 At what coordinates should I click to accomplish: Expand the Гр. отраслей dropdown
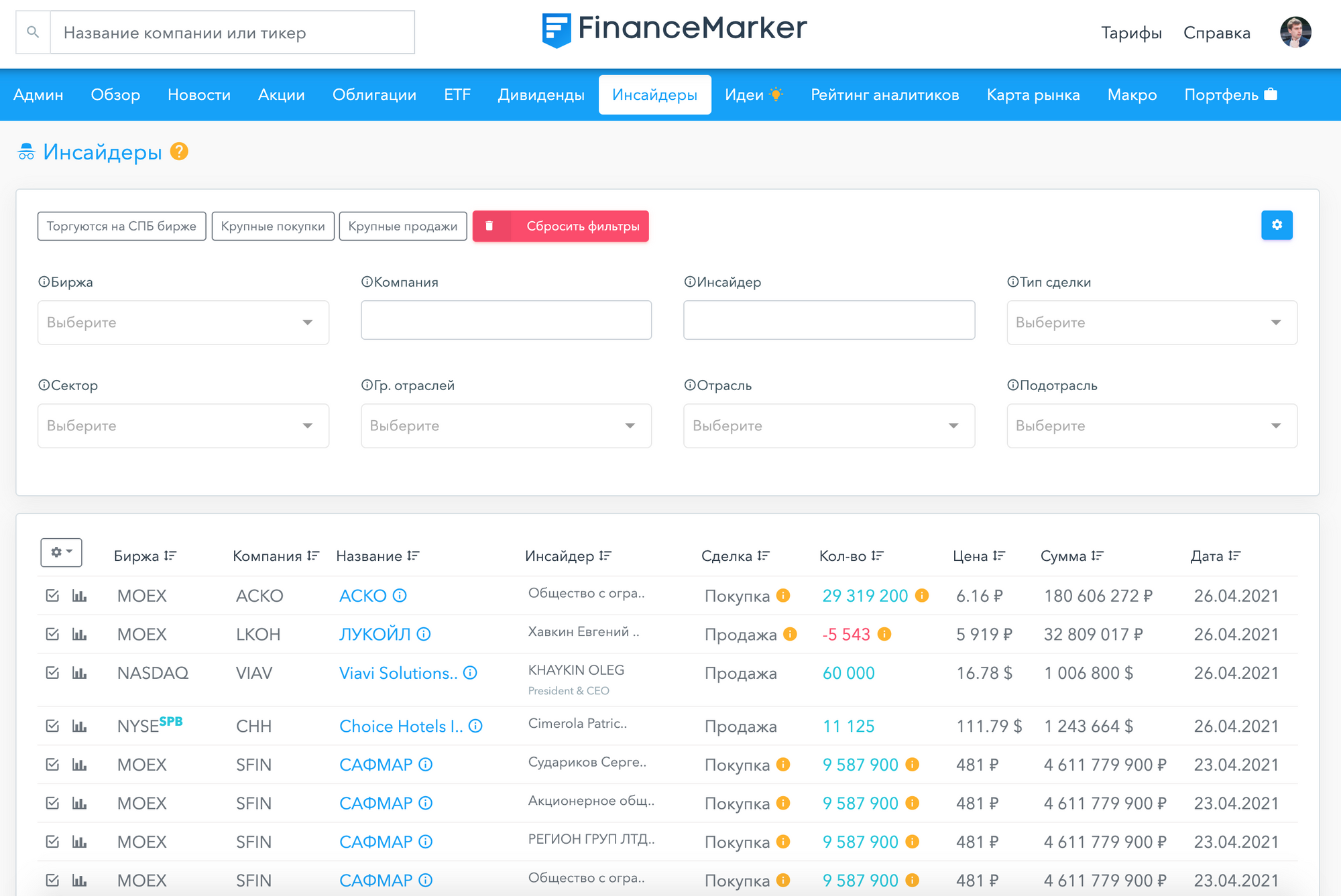pyautogui.click(x=506, y=426)
